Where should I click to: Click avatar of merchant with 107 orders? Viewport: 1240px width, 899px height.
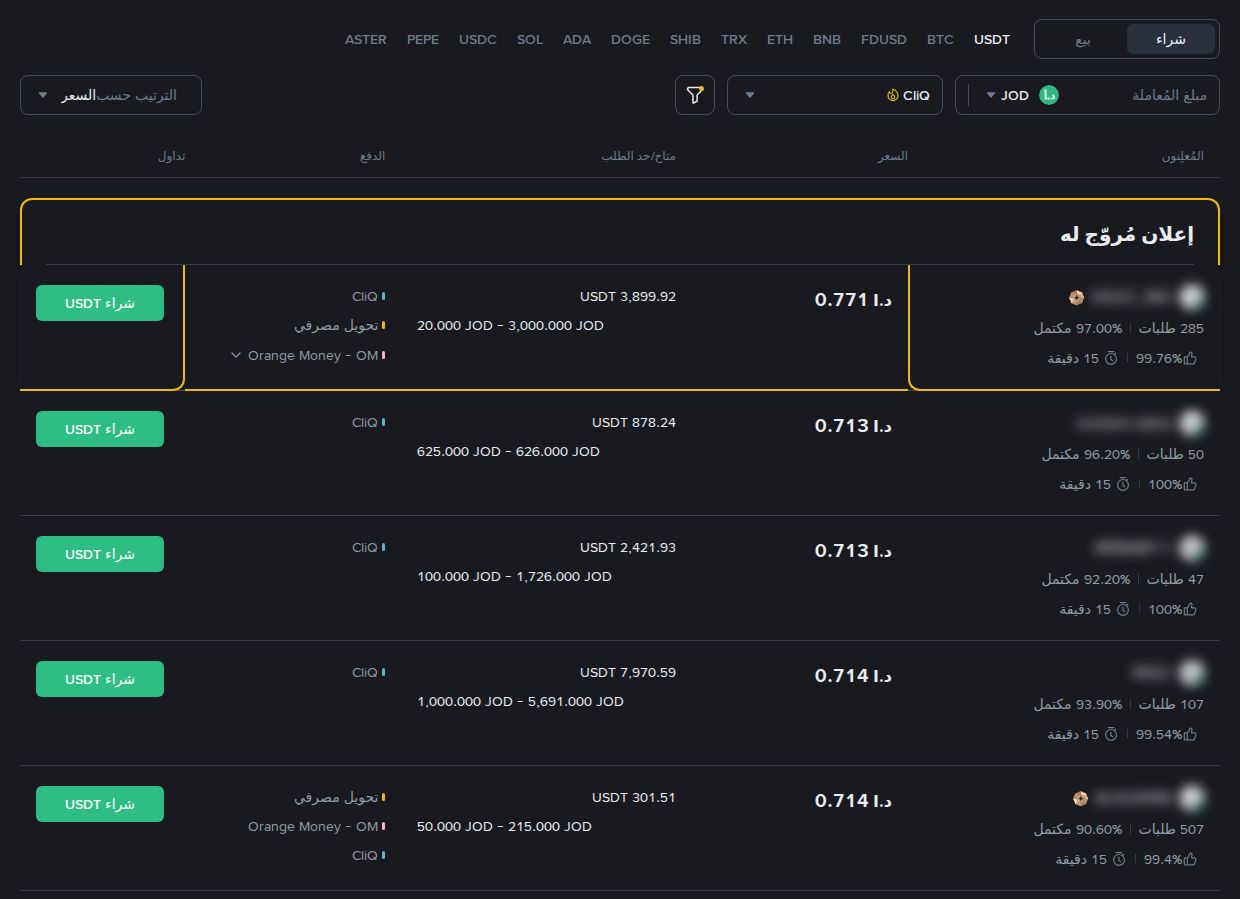pyautogui.click(x=1191, y=673)
